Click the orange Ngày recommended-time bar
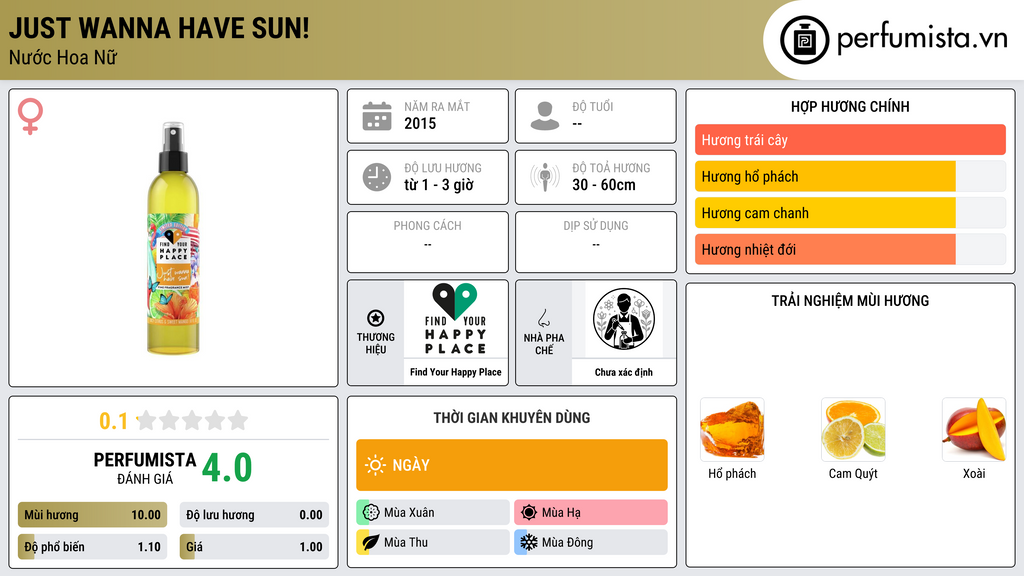Screen dimensions: 1024x576 (x=512, y=465)
